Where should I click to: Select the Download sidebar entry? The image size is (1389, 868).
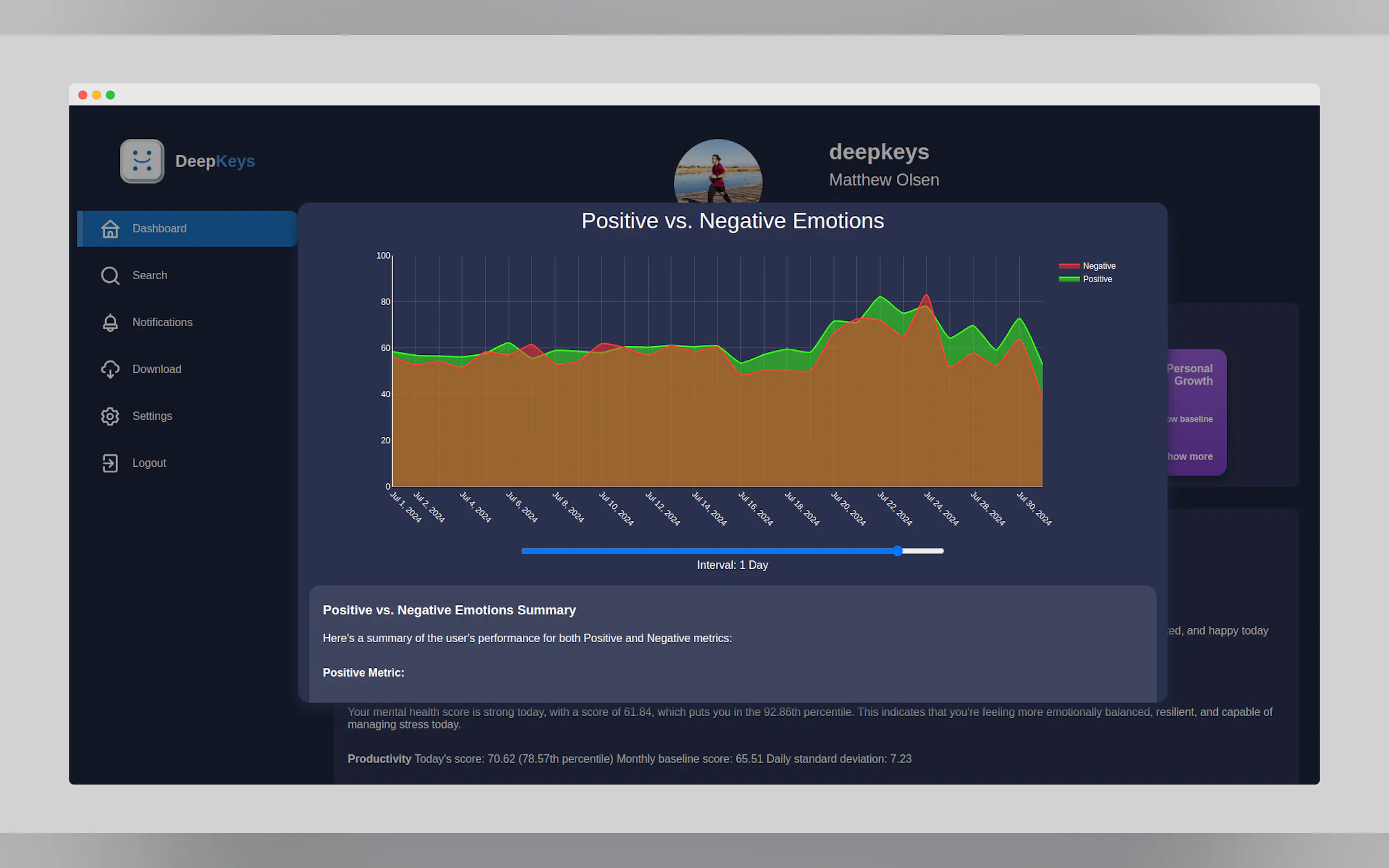click(x=157, y=369)
